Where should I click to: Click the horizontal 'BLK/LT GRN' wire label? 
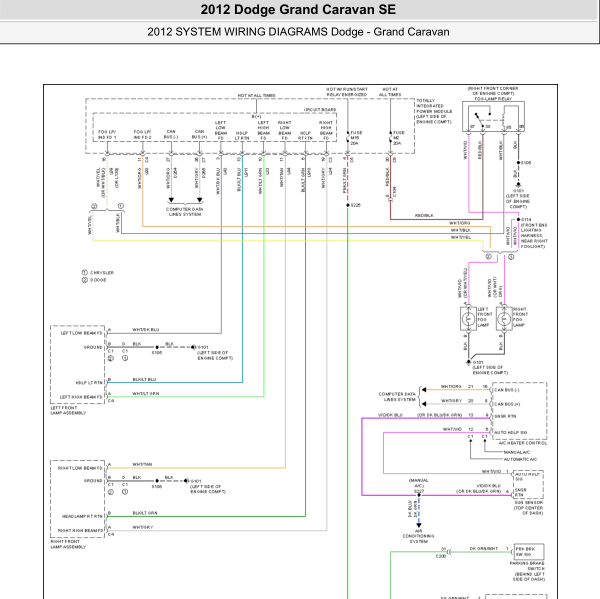coord(145,513)
